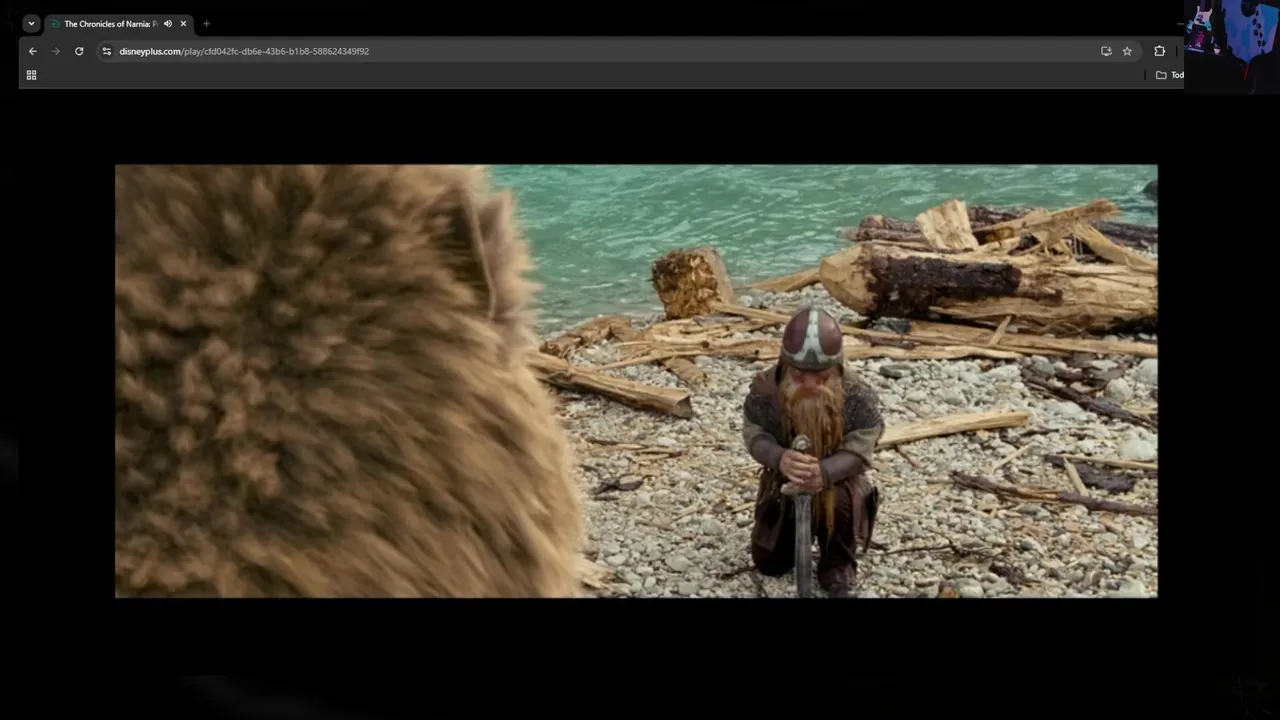Go forward to the next page
Screen dimensions: 1280x720
pyautogui.click(x=56, y=51)
